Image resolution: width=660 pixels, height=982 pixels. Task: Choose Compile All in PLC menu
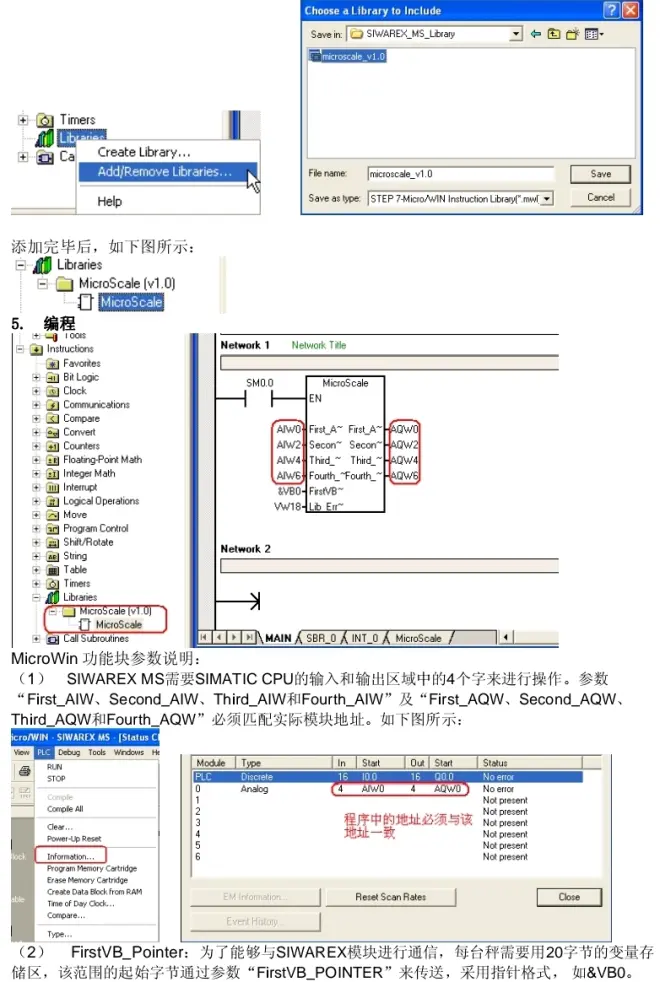tap(65, 809)
